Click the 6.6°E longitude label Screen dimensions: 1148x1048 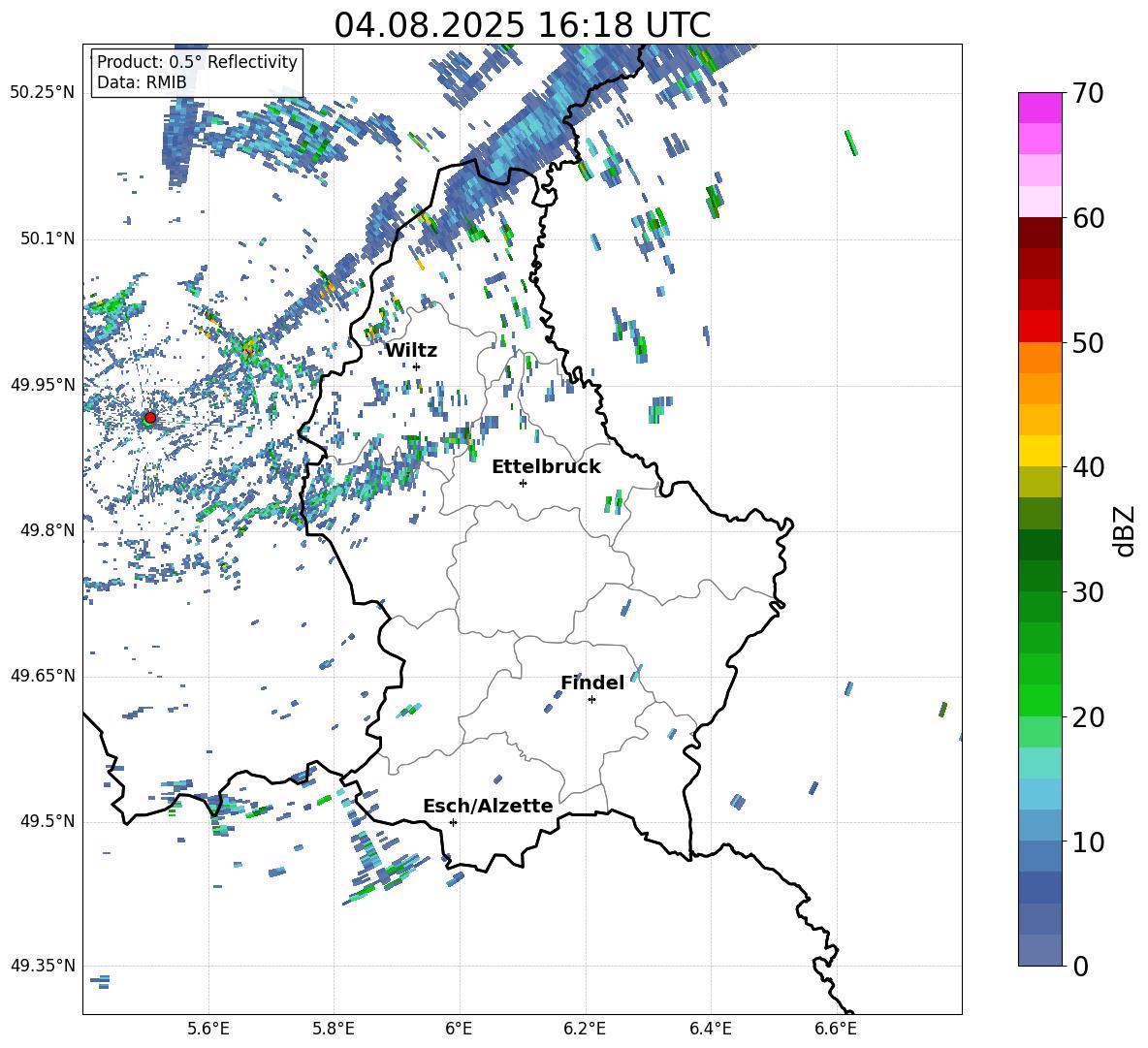tap(836, 1029)
